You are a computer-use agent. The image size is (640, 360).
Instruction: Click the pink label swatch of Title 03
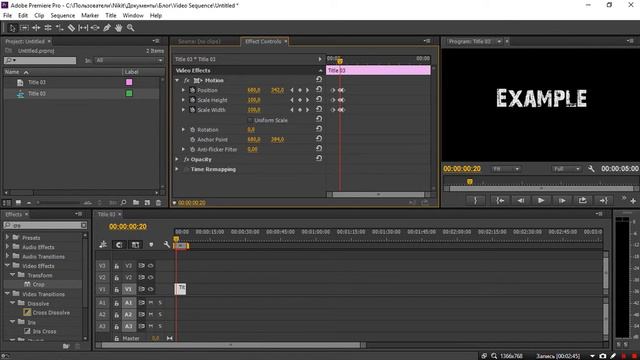coord(129,82)
